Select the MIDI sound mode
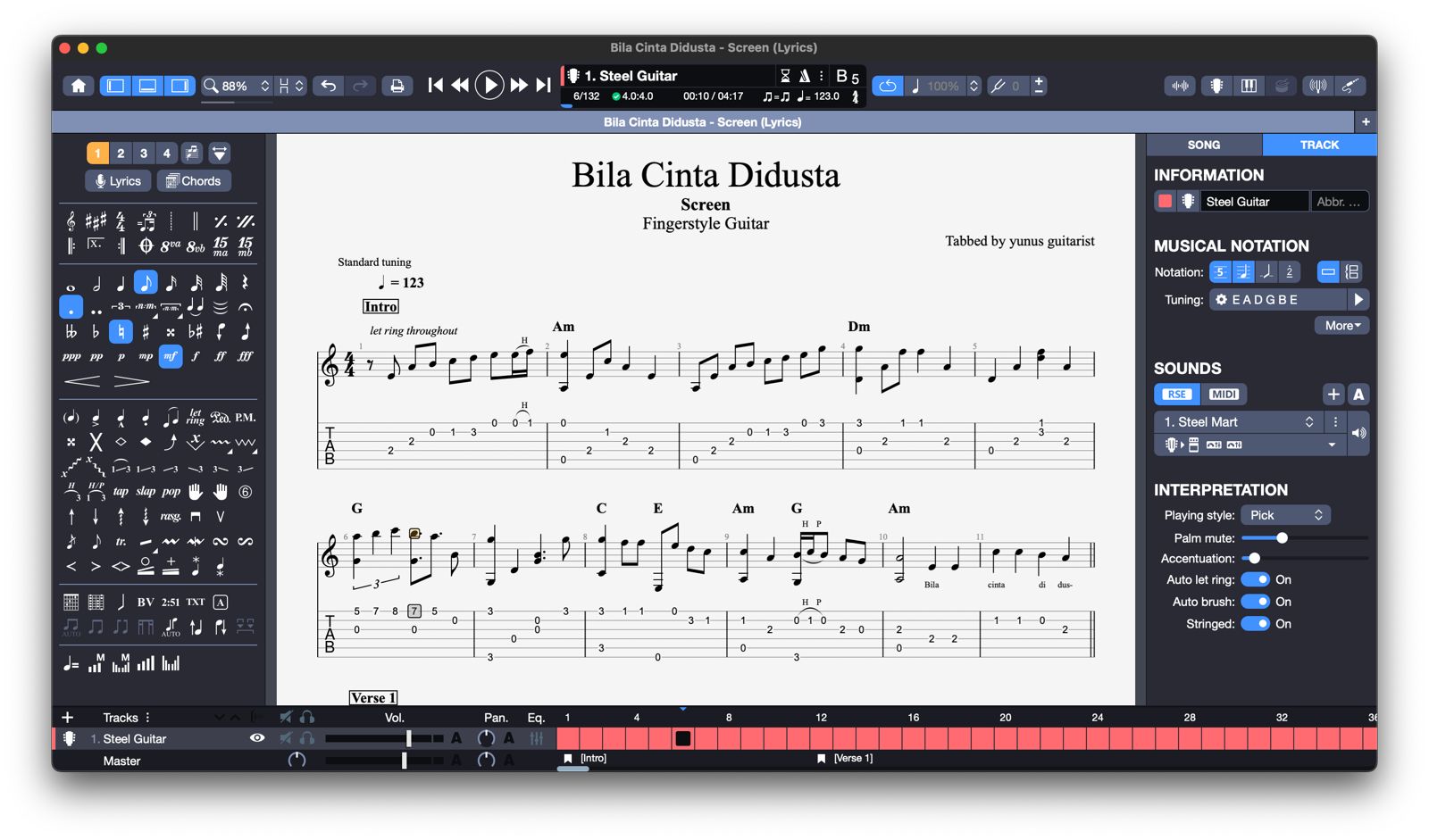 (1223, 394)
